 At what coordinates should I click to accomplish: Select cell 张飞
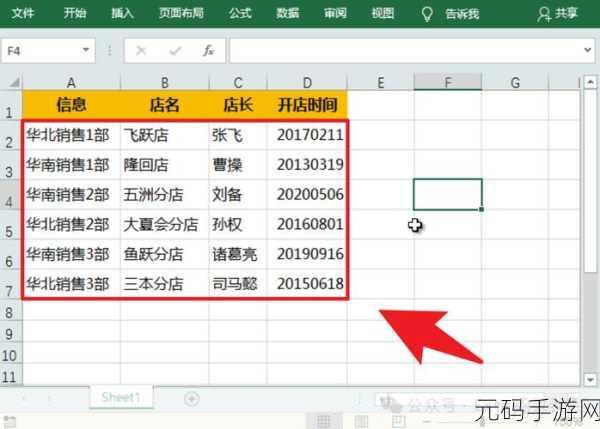[238, 135]
